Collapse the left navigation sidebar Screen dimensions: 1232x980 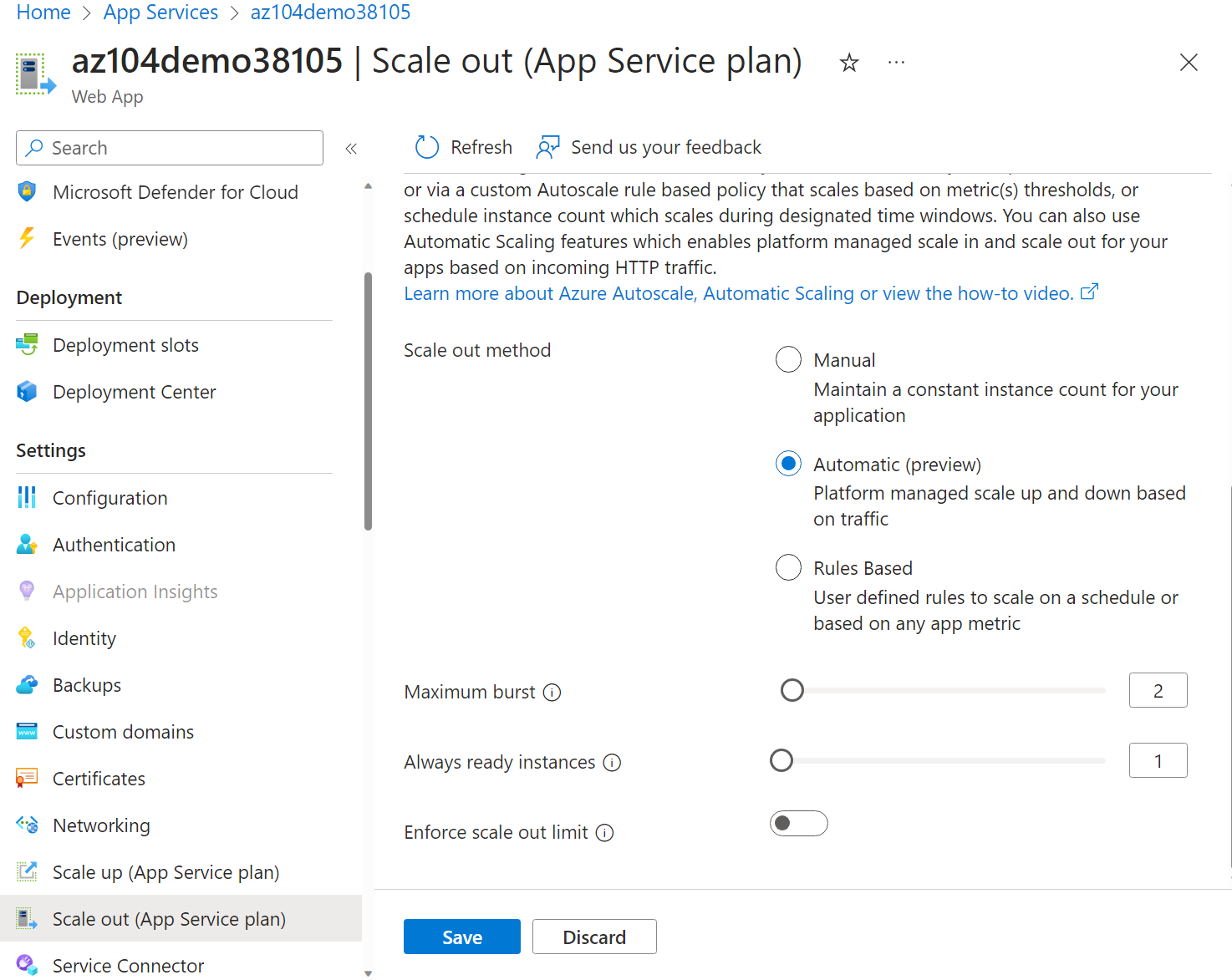[351, 148]
